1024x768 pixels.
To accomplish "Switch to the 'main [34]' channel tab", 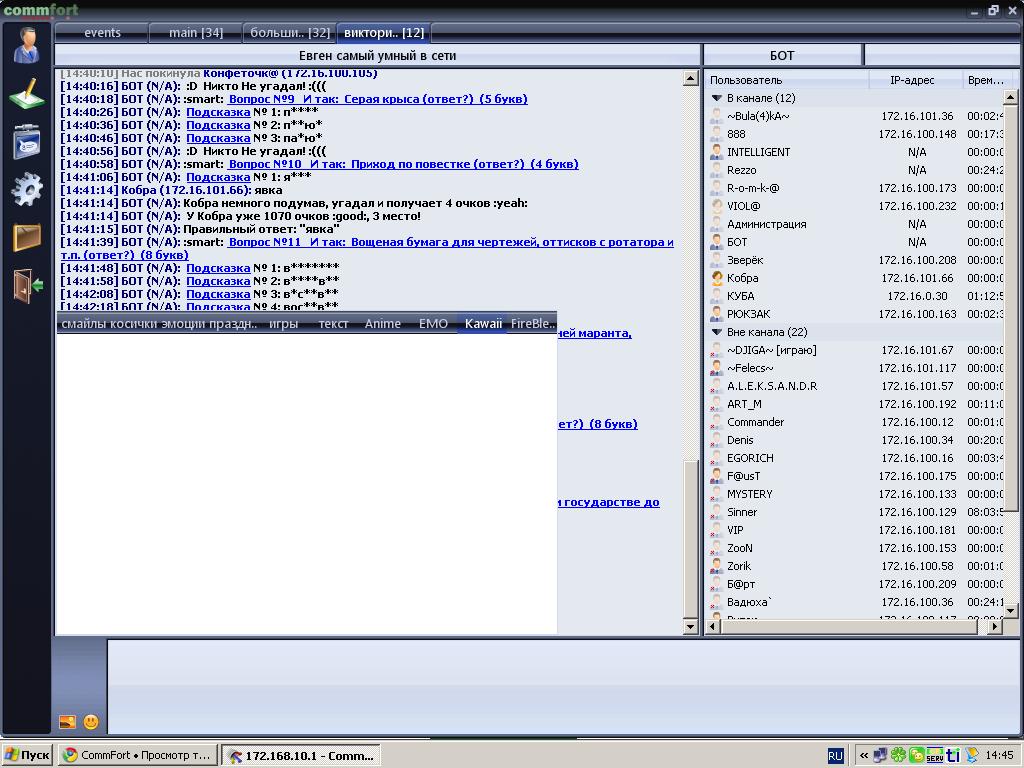I will click(195, 33).
